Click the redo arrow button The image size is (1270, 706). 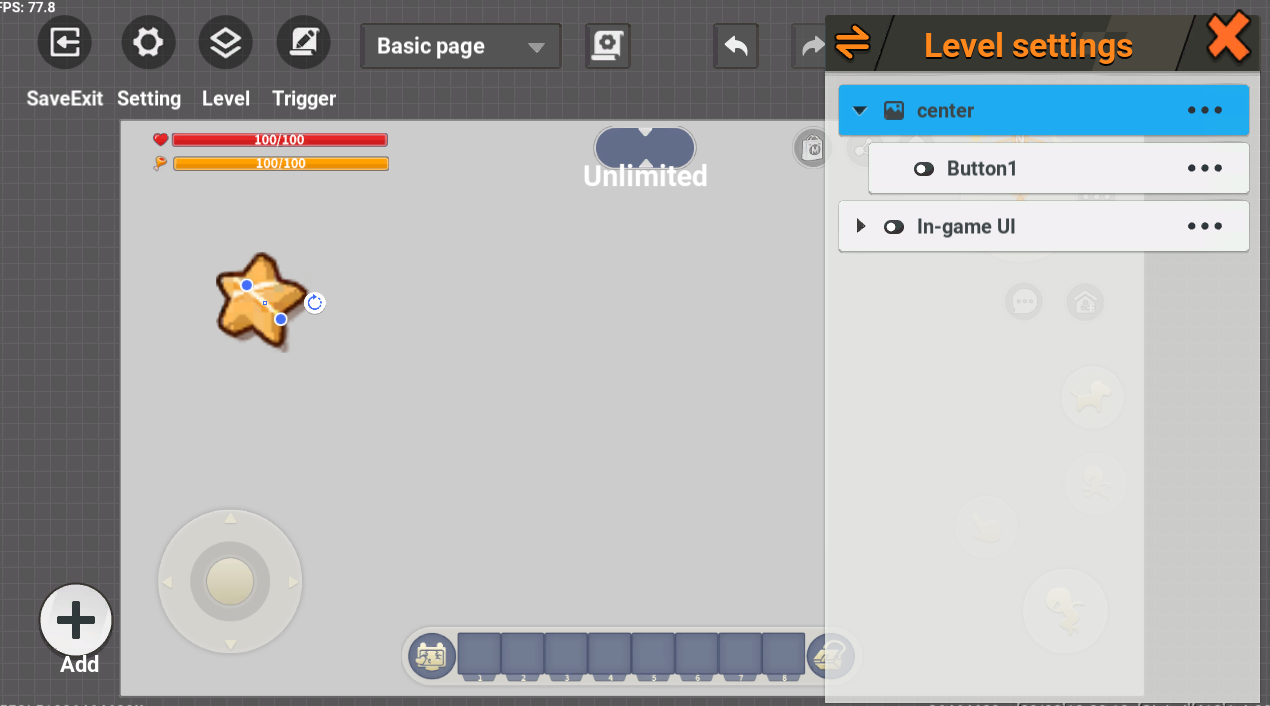(x=812, y=46)
